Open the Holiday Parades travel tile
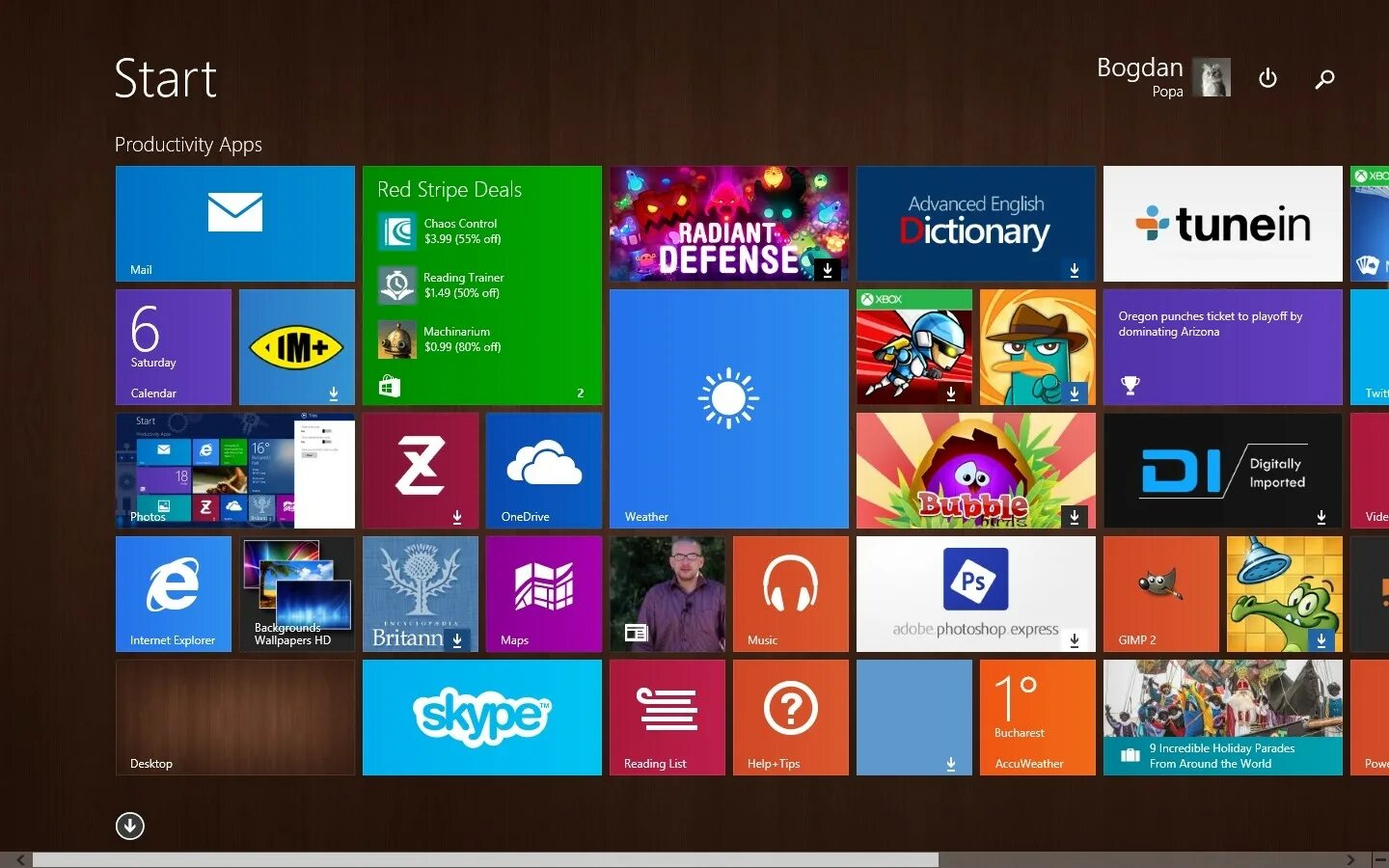1389x868 pixels. tap(1223, 718)
